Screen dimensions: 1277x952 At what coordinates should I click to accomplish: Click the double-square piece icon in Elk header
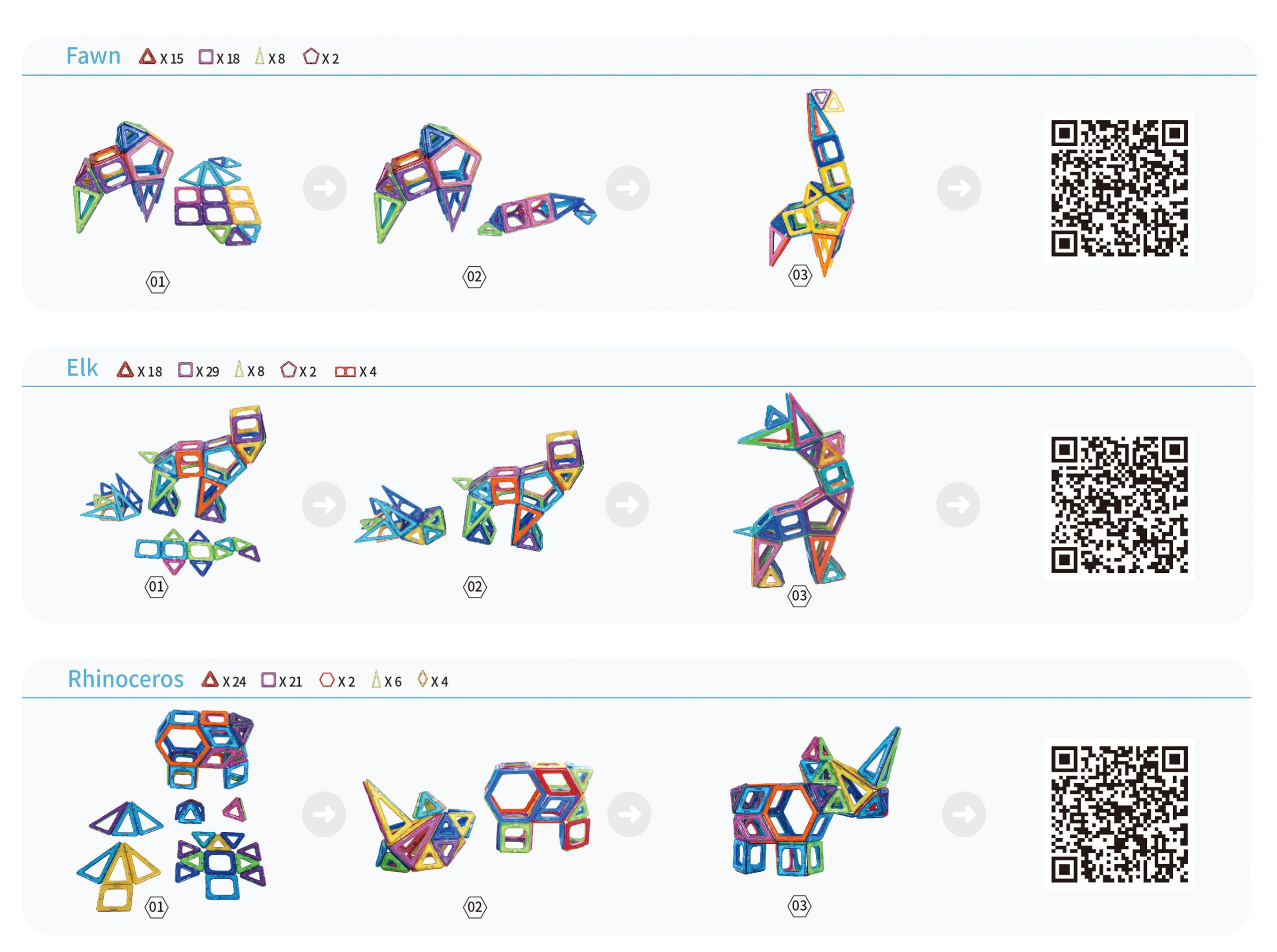tap(346, 372)
